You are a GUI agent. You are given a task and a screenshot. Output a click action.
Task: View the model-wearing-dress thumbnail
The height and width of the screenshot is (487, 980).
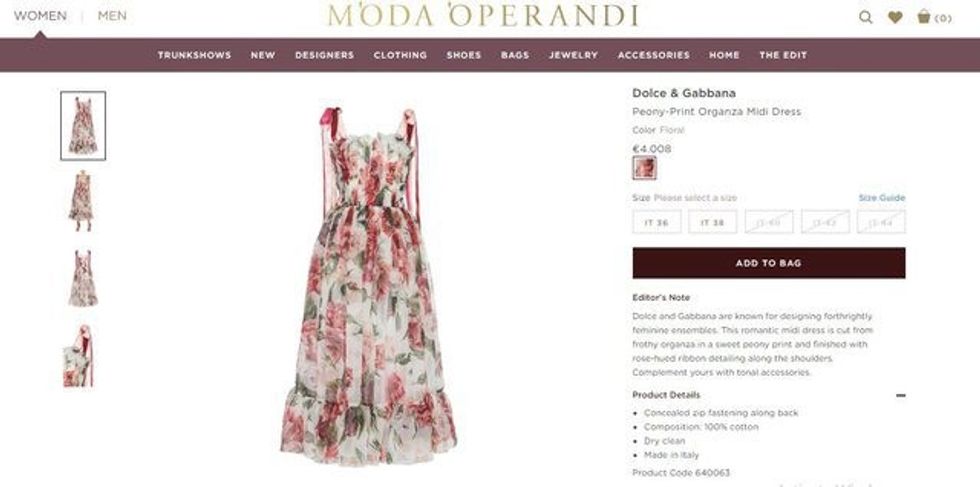(81, 201)
